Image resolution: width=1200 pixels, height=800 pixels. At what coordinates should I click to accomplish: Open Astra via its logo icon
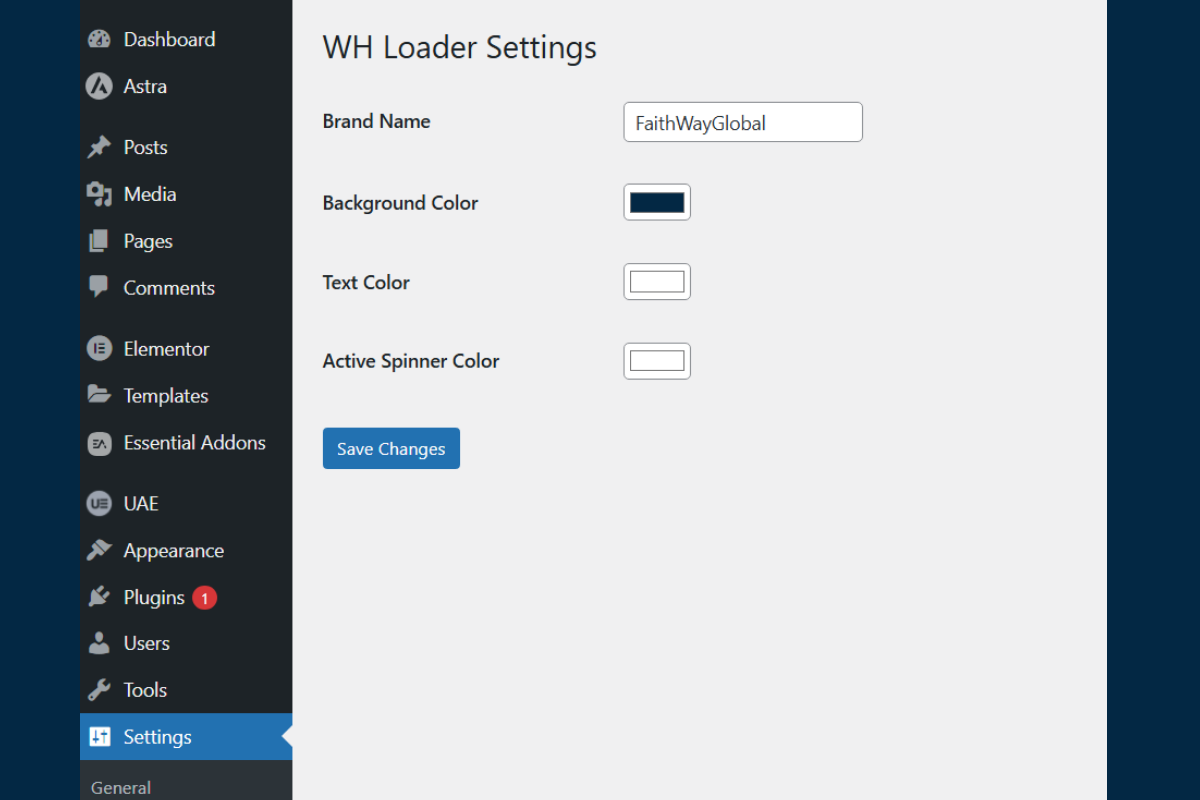coord(99,87)
